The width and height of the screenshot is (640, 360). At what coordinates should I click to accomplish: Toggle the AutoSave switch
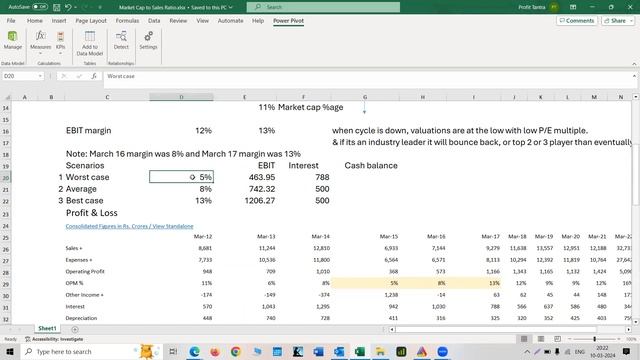(x=40, y=7)
